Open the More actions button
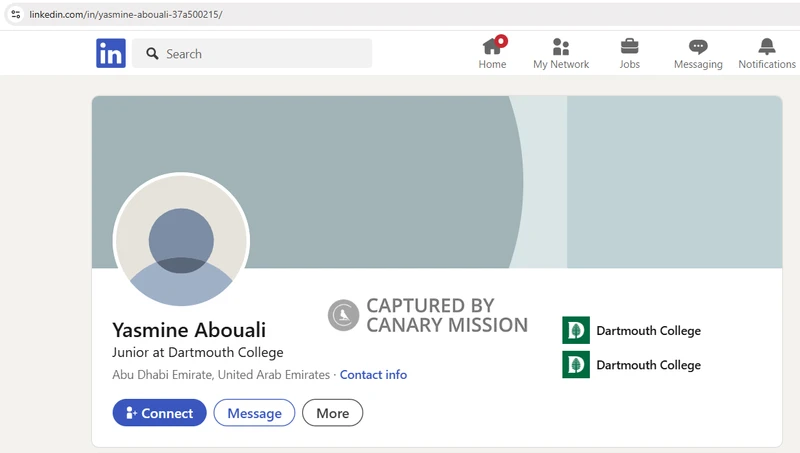Viewport: 800px width, 453px height. click(333, 413)
